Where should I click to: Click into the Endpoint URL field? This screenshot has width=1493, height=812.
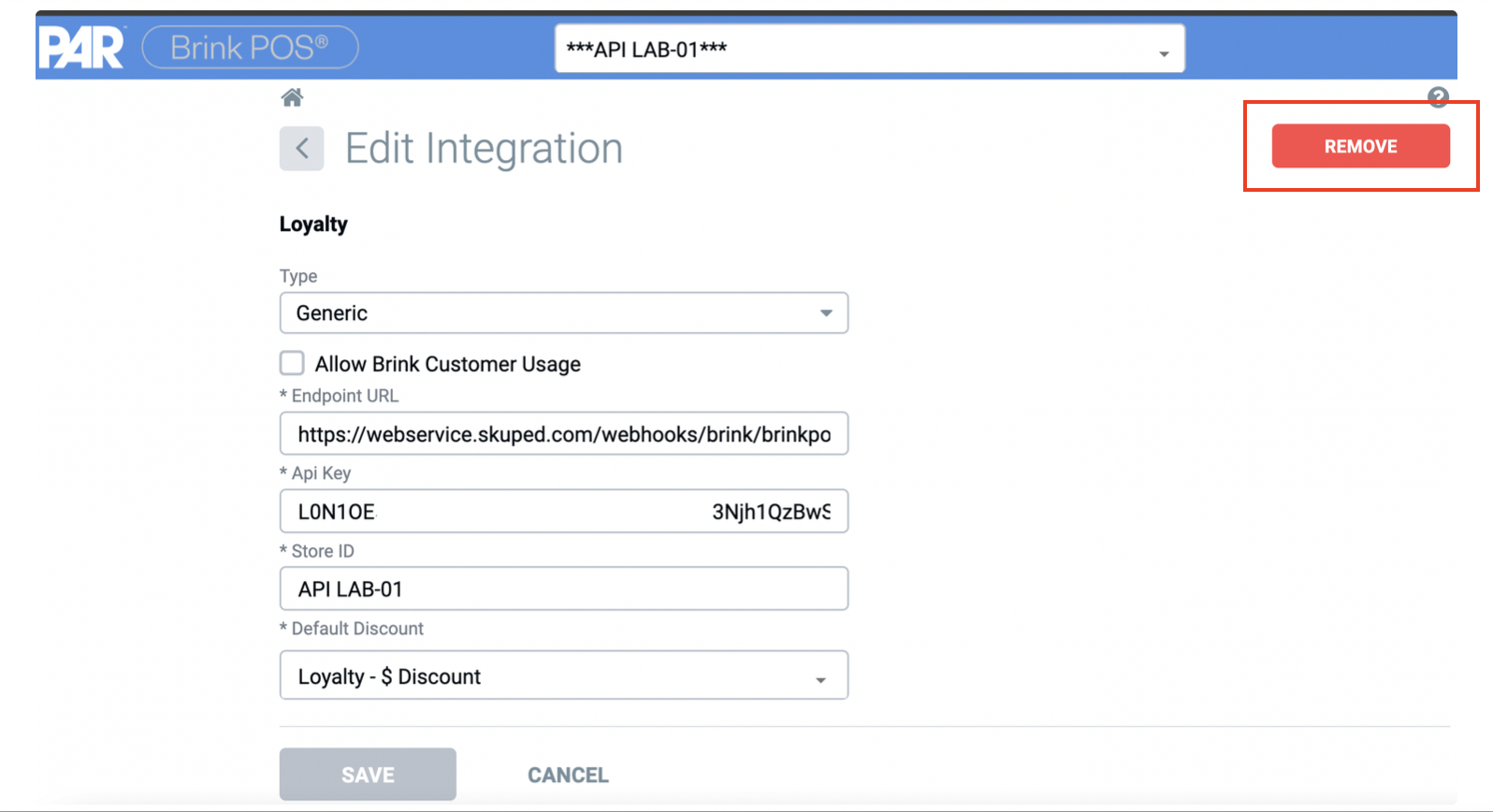563,434
